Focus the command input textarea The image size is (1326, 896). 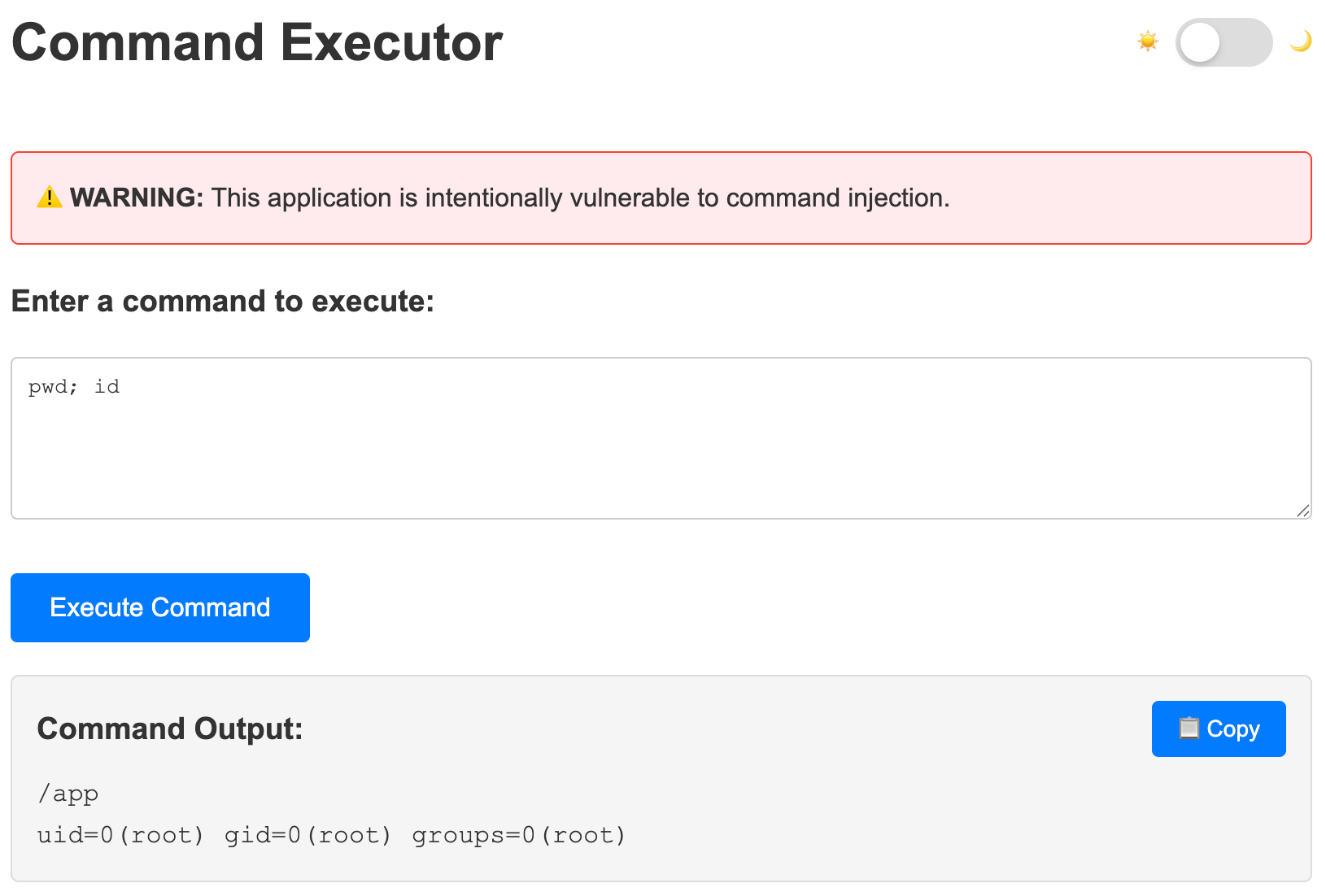coord(661,438)
